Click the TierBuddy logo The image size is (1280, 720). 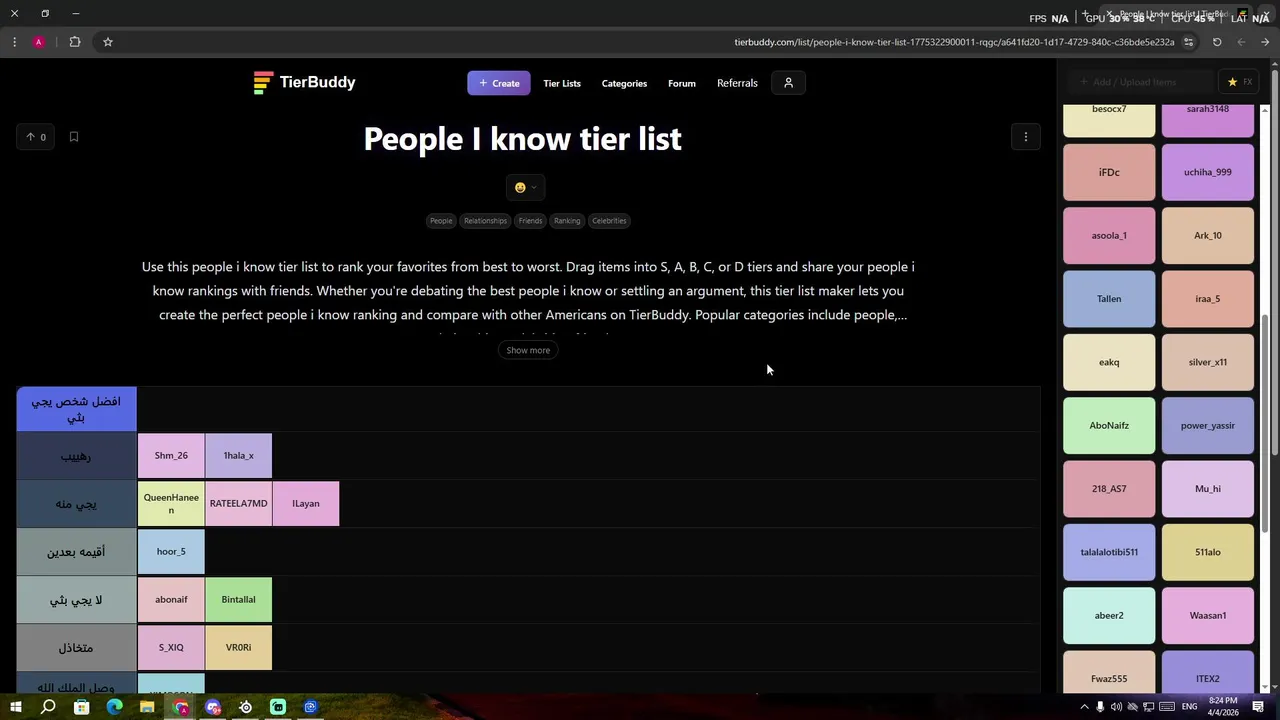[305, 83]
